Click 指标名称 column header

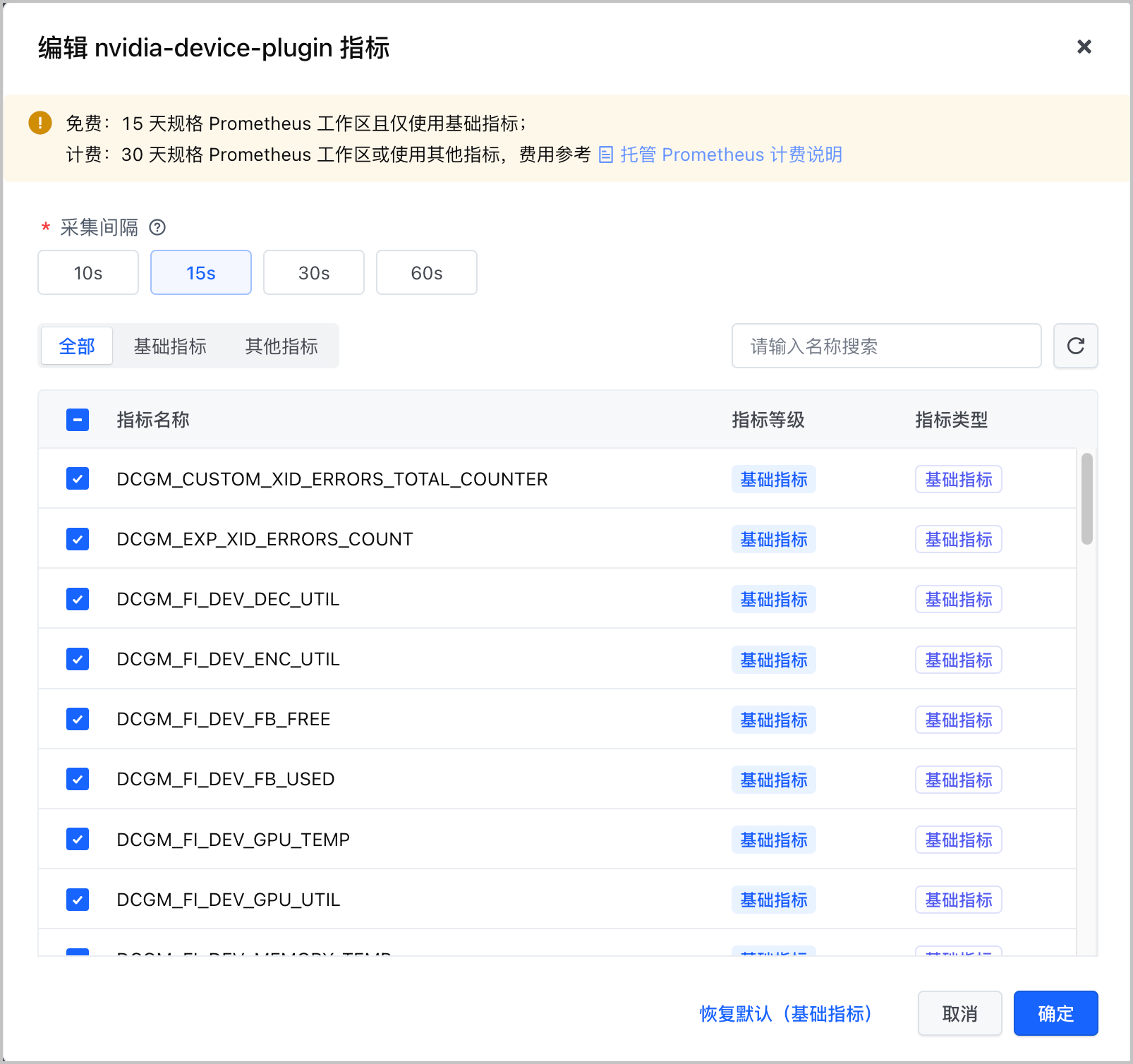pyautogui.click(x=153, y=420)
